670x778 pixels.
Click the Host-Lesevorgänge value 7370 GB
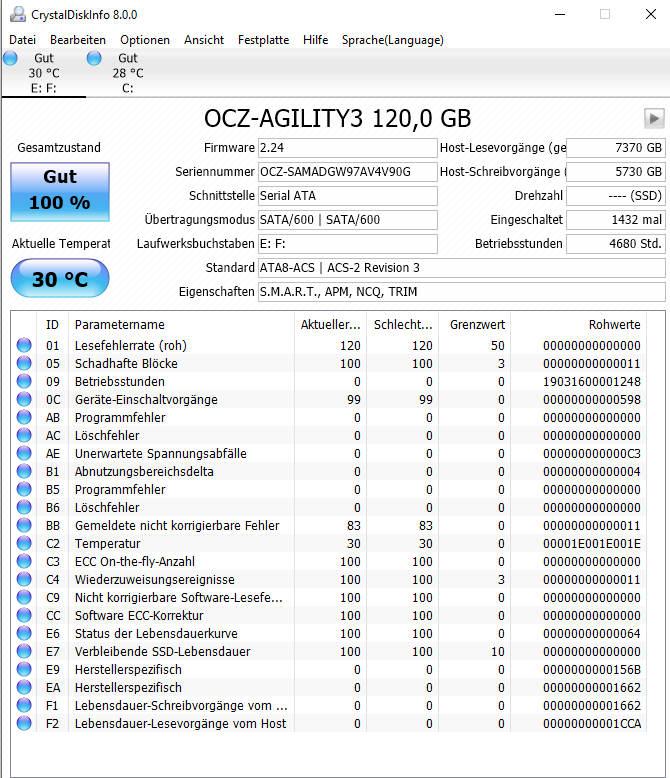(x=616, y=148)
